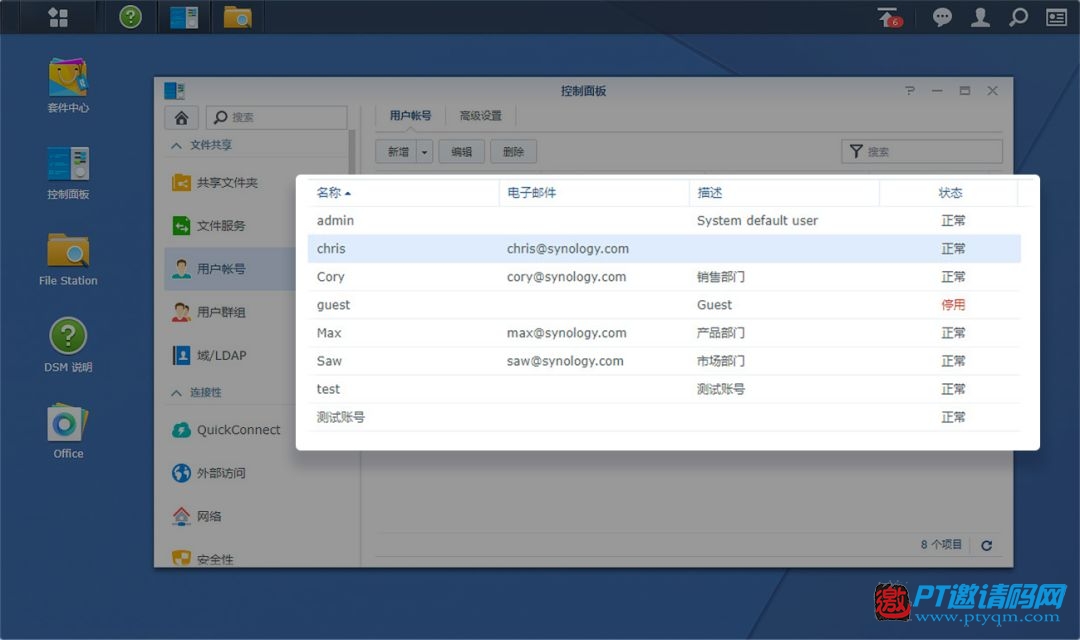The width and height of the screenshot is (1080, 640).
Task: Click the max@synology.com email cell
Action: tap(566, 333)
